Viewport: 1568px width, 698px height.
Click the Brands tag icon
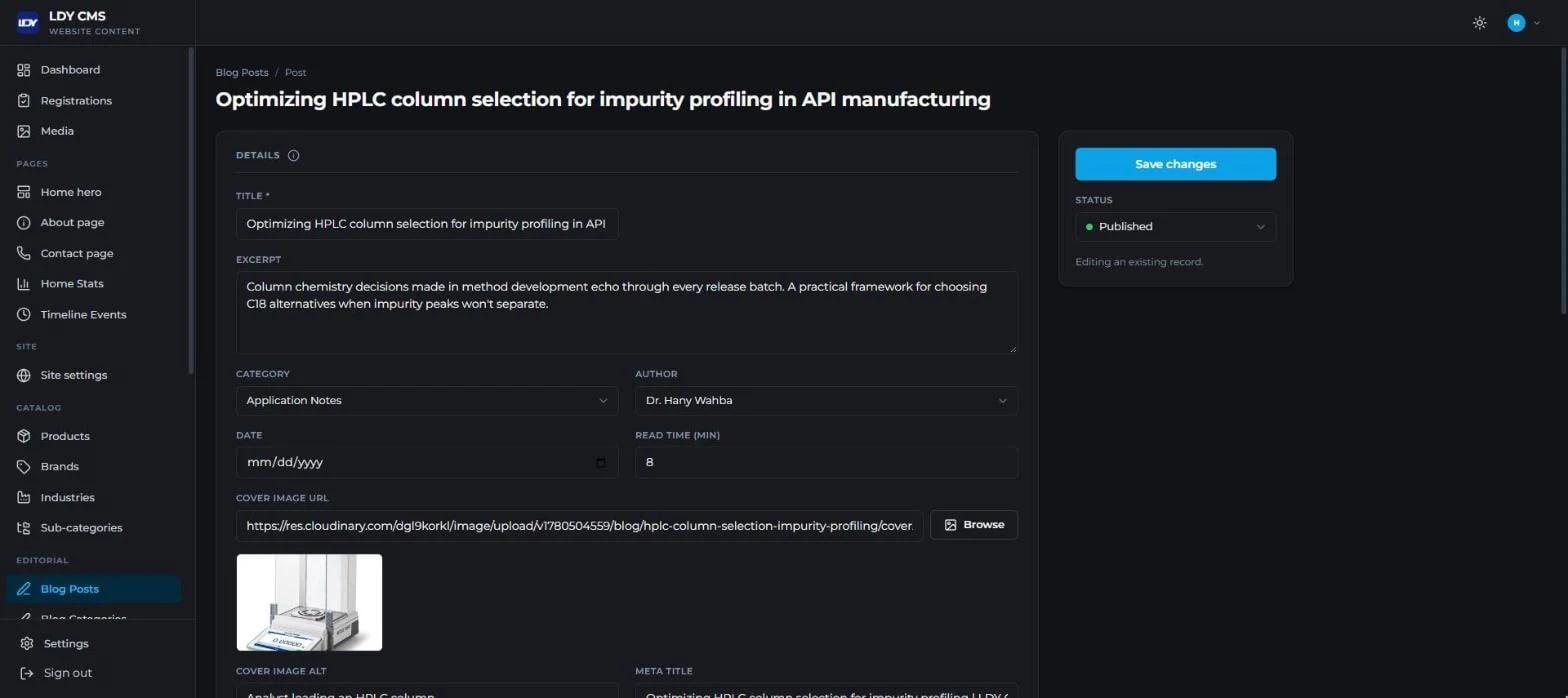pos(24,467)
